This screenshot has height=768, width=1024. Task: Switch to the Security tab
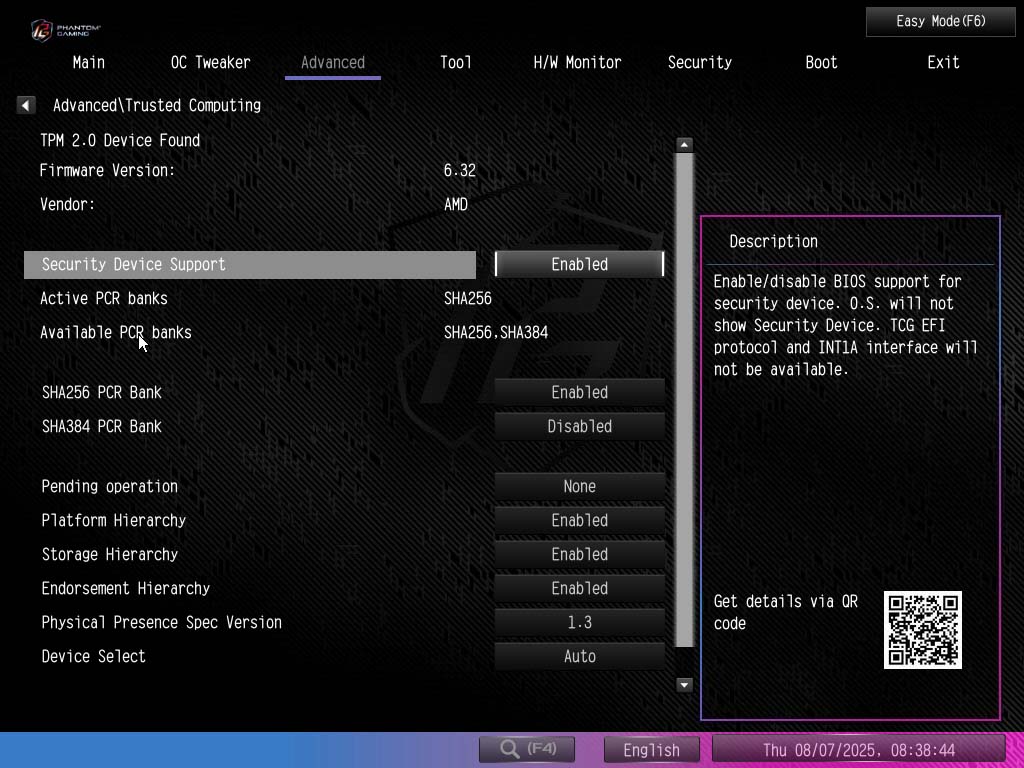tap(699, 62)
